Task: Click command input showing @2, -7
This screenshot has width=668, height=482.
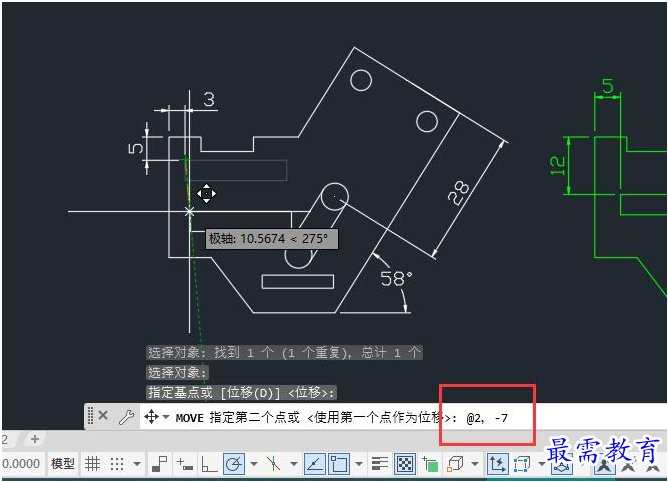Action: coord(487,418)
